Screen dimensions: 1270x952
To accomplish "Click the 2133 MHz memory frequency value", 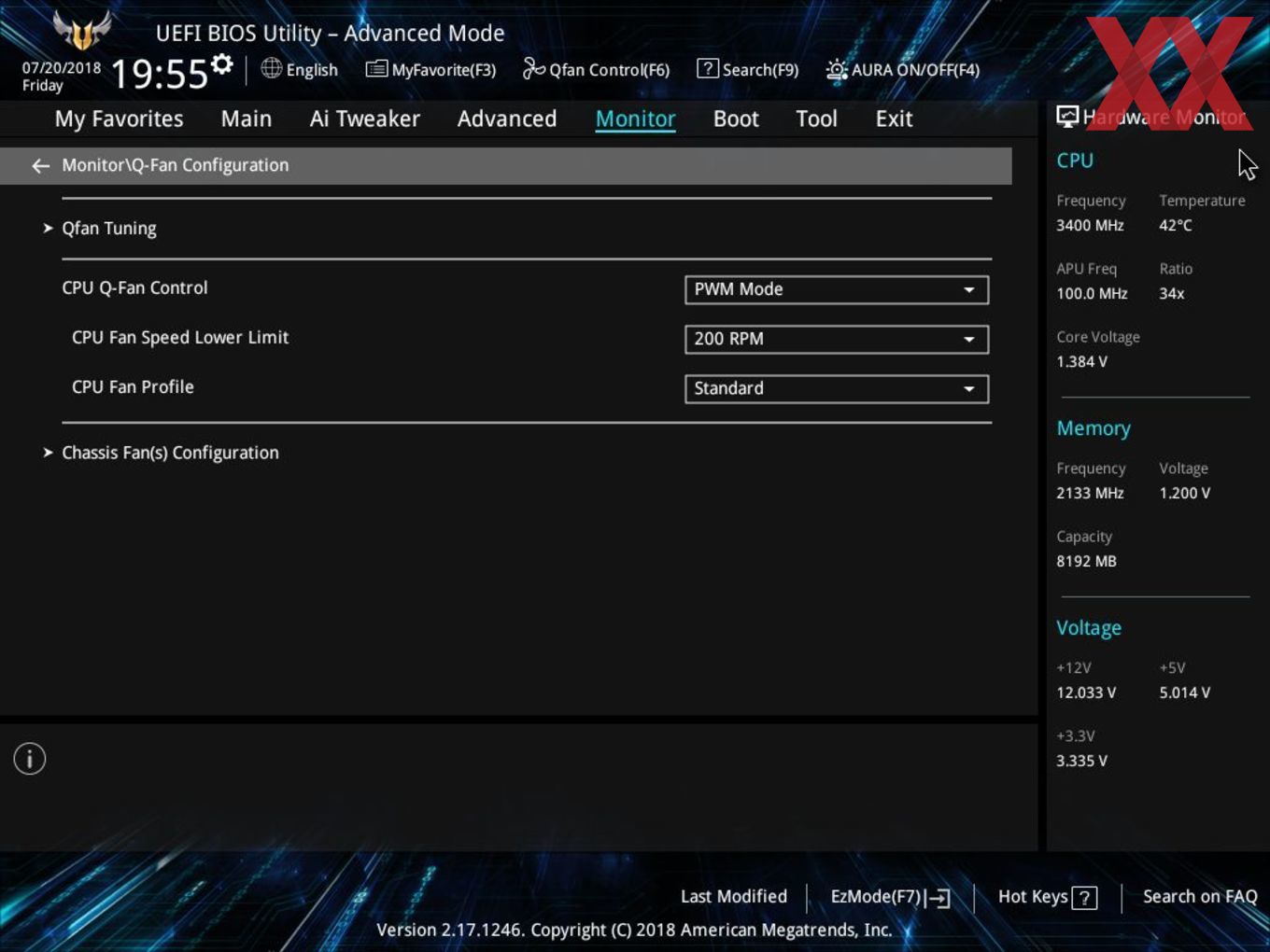I will tap(1090, 493).
